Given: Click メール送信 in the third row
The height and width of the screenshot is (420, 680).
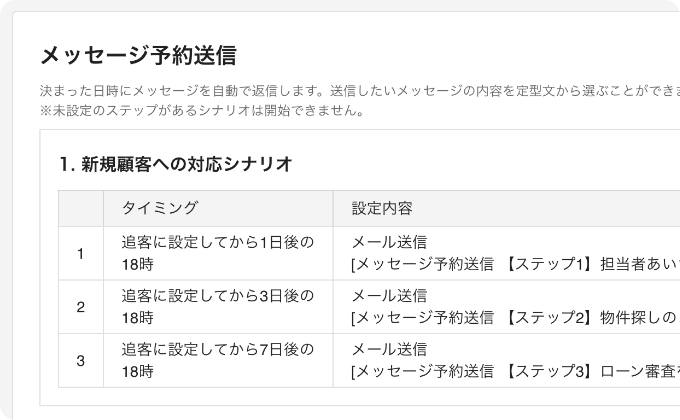Looking at the screenshot, I should pyautogui.click(x=389, y=349).
